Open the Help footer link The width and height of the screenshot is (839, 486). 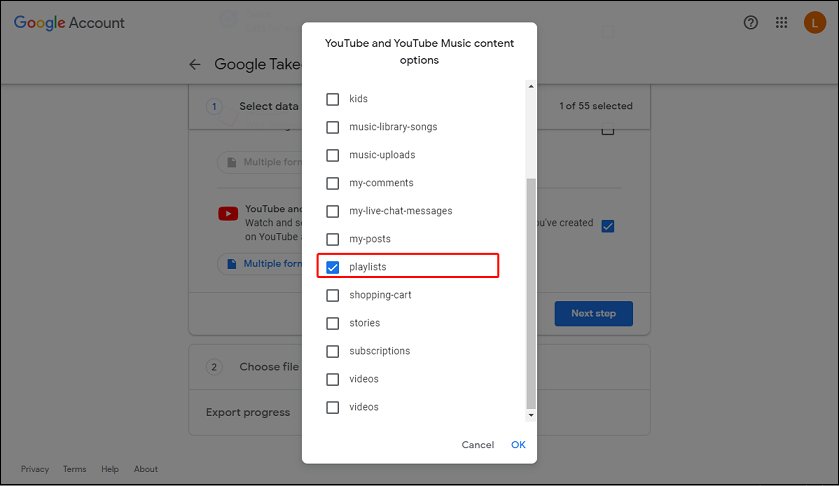click(x=110, y=469)
